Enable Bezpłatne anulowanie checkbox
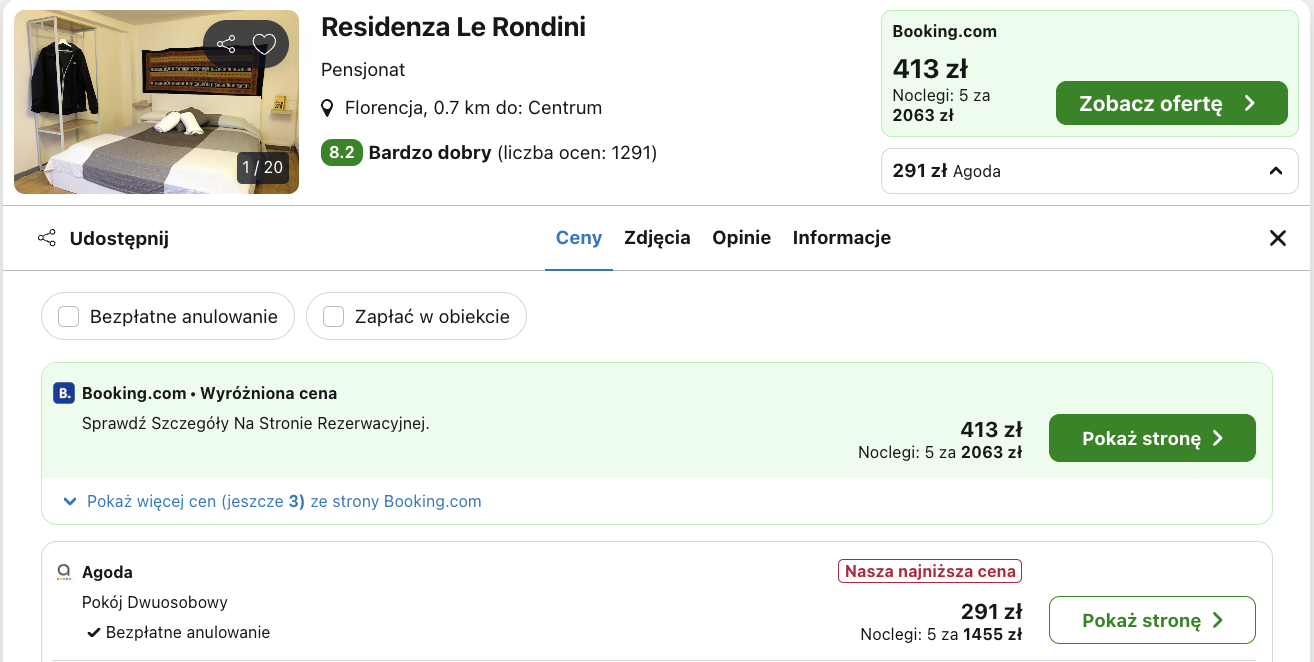 [x=69, y=317]
